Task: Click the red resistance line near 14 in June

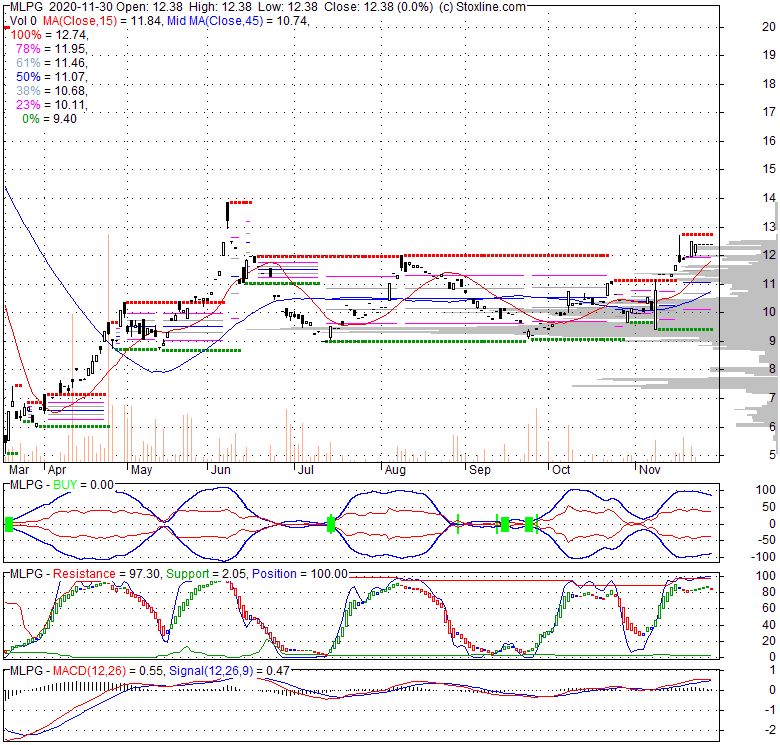Action: [240, 202]
